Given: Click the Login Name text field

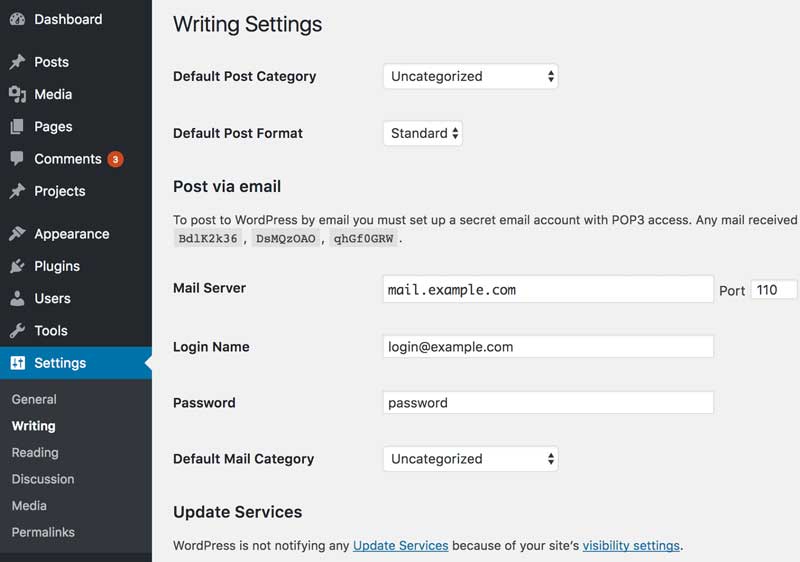Looking at the screenshot, I should tap(548, 347).
